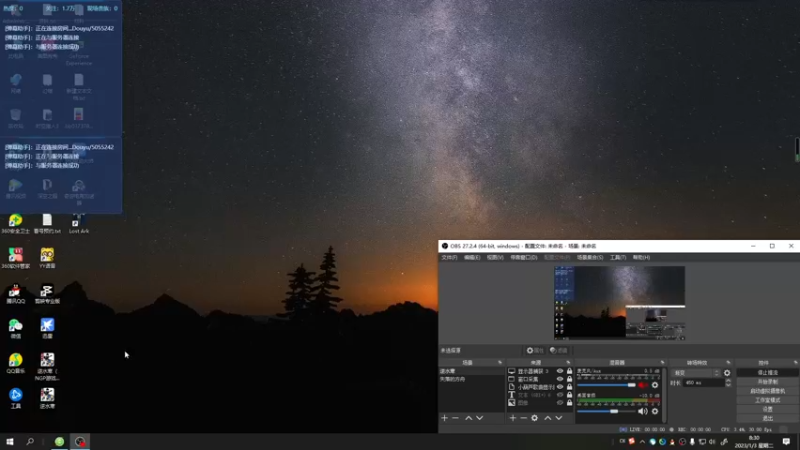Open transition properties gear icon
This screenshot has height=450, width=800.
click(x=727, y=373)
